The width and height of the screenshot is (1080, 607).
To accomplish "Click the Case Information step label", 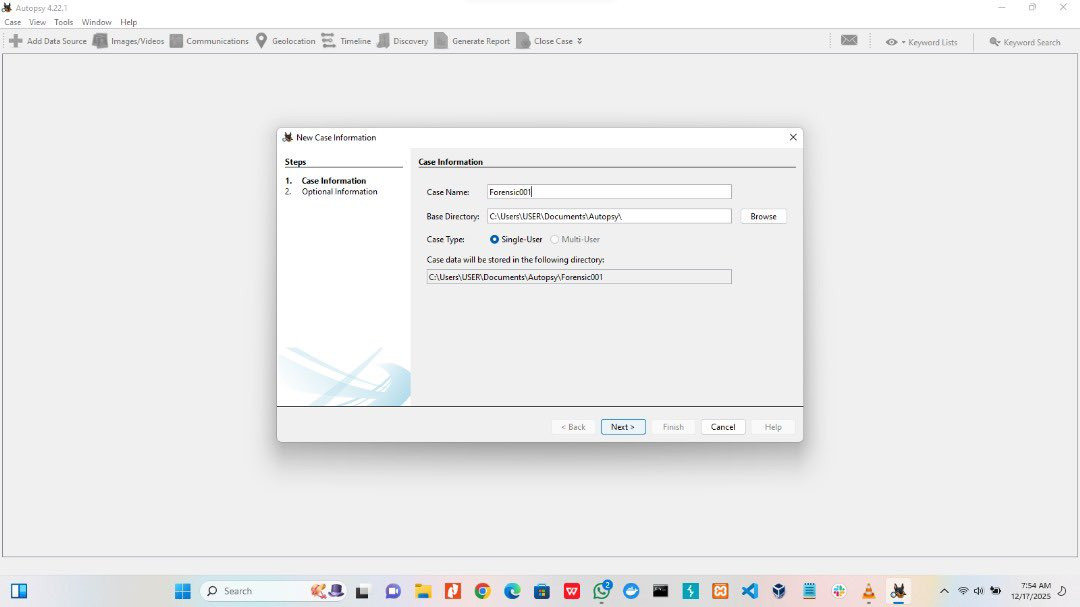I will pos(333,181).
